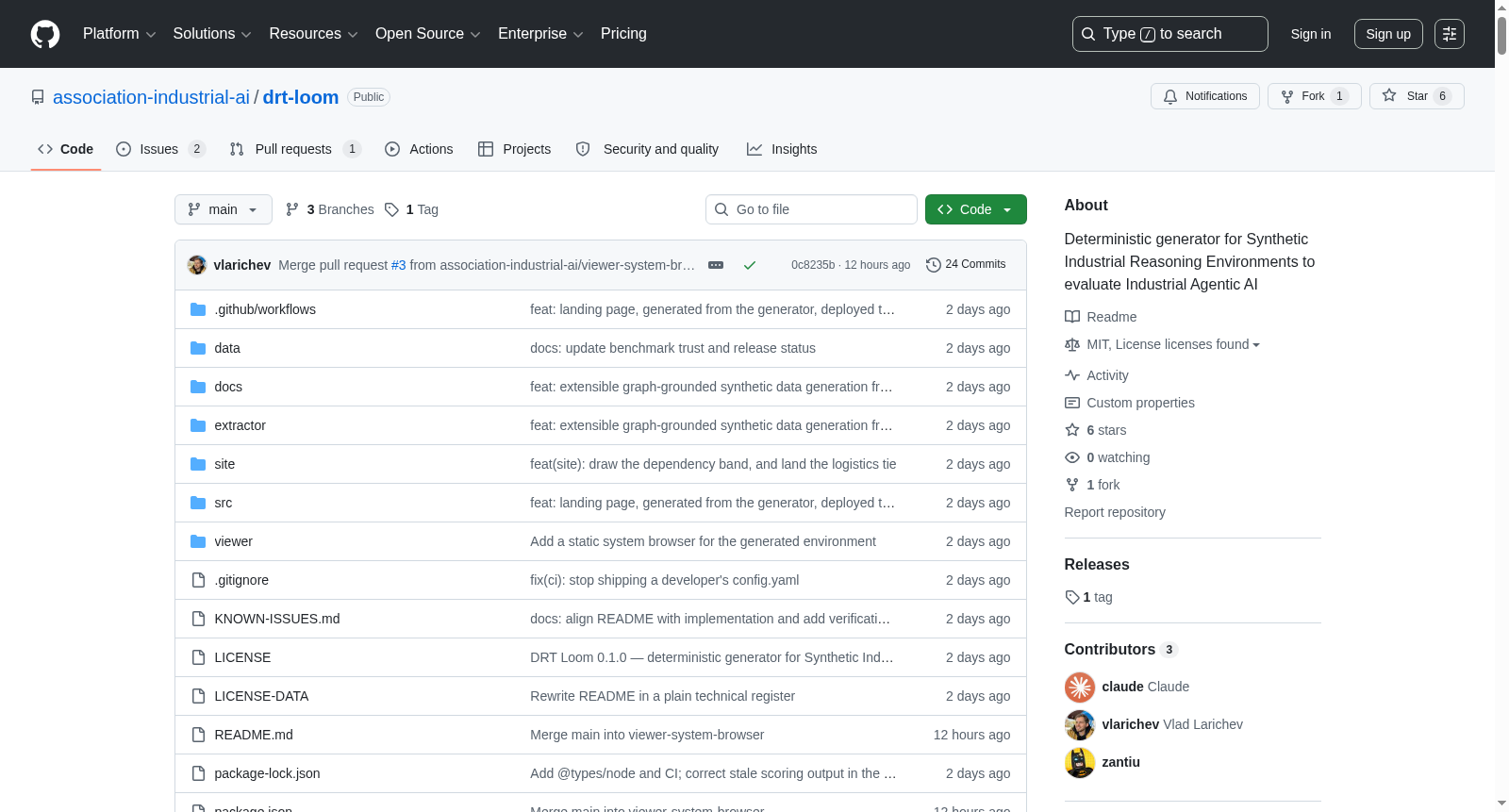The height and width of the screenshot is (812, 1509).
Task: Click the site folder icon
Action: pyautogui.click(x=198, y=464)
